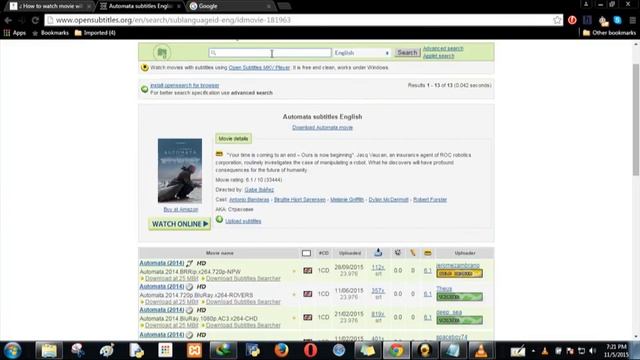Viewport: 640px width, 360px height.
Task: Open the Automata 720p BluRay ROVERS subtitle link
Action: (x=162, y=287)
